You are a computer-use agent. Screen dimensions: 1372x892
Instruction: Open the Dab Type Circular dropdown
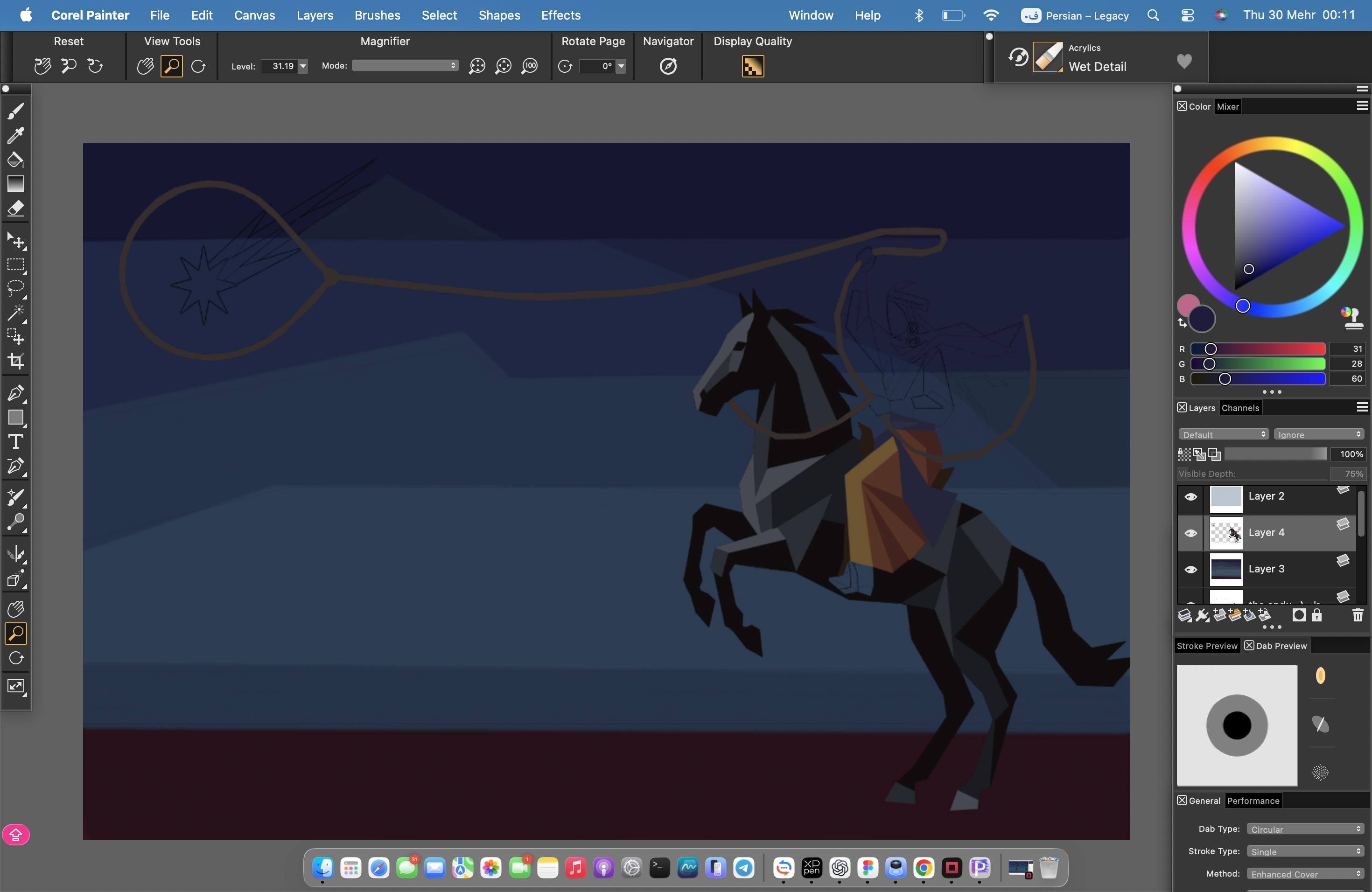1305,829
